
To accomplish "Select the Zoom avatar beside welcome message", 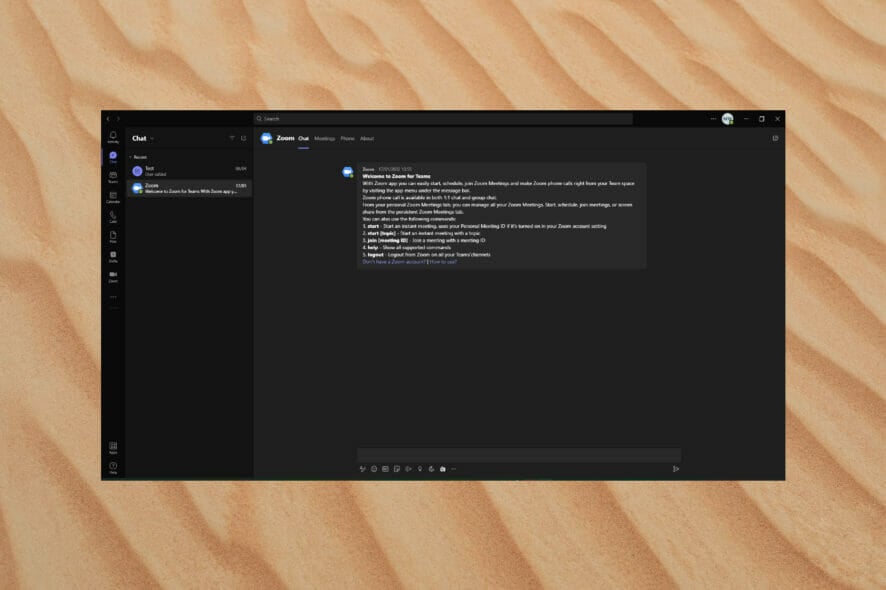I will click(348, 172).
